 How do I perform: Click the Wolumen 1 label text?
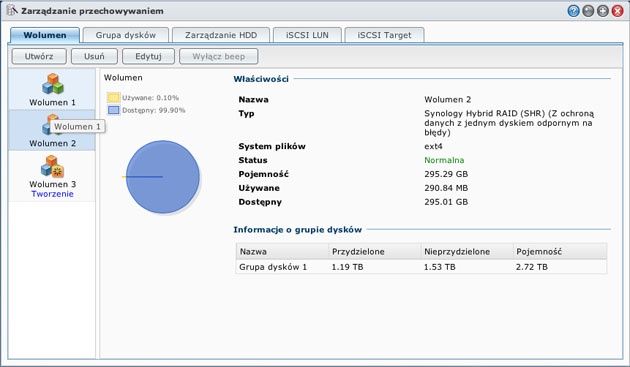coord(53,102)
